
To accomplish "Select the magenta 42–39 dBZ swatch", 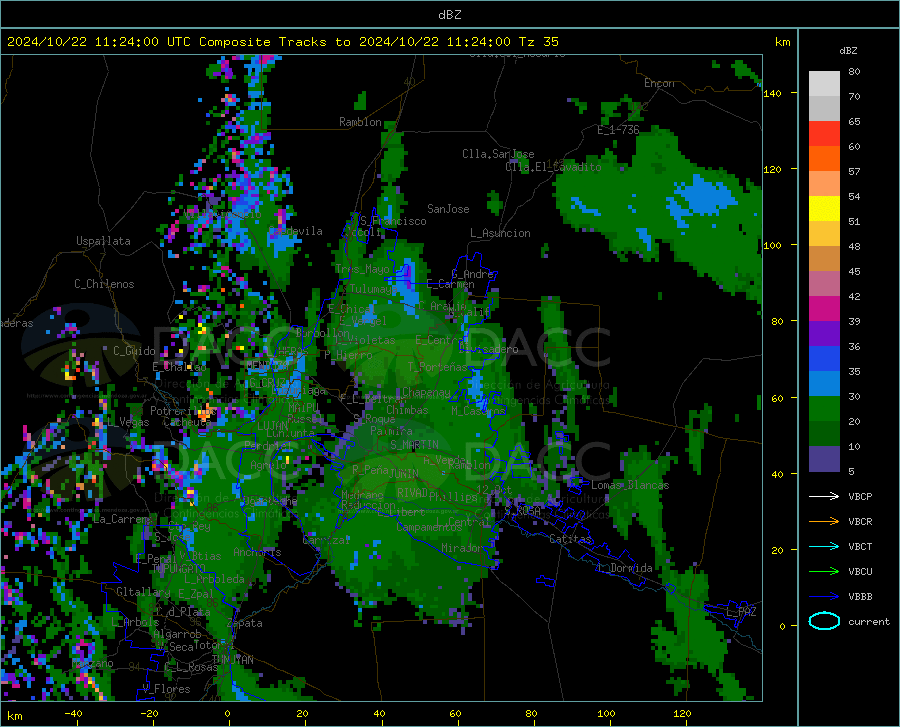I will [824, 309].
